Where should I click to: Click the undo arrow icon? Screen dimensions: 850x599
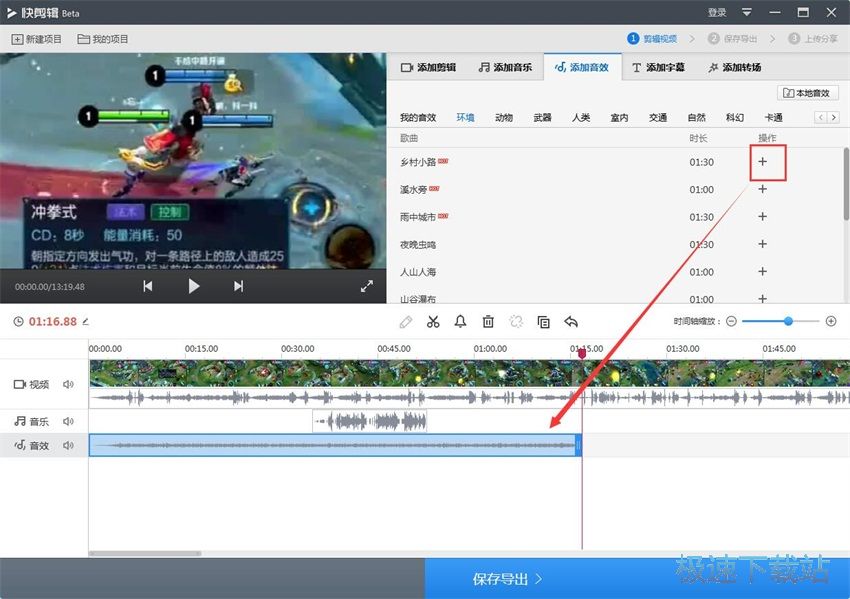click(x=571, y=322)
